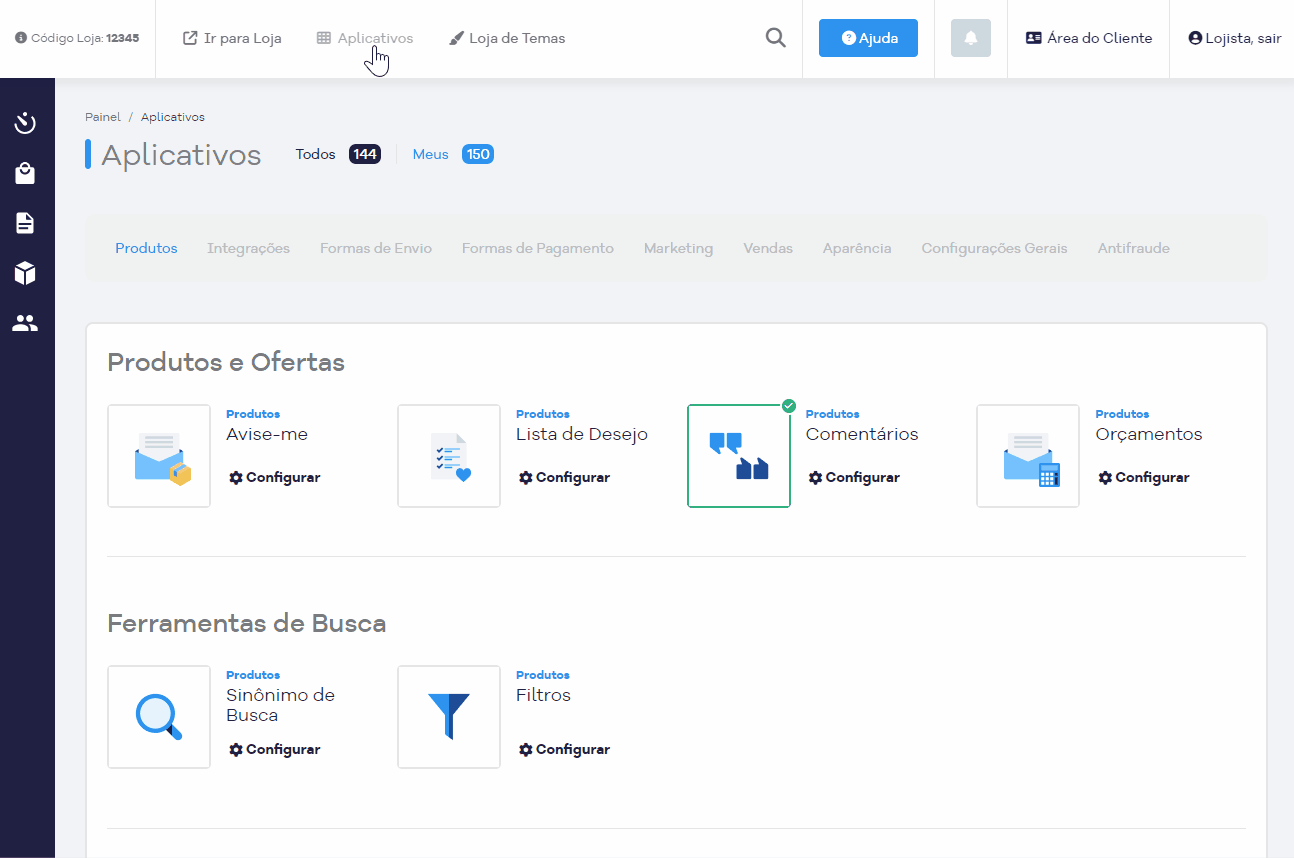Switch to the Formas de Envio tab
This screenshot has width=1294, height=858.
[x=376, y=248]
